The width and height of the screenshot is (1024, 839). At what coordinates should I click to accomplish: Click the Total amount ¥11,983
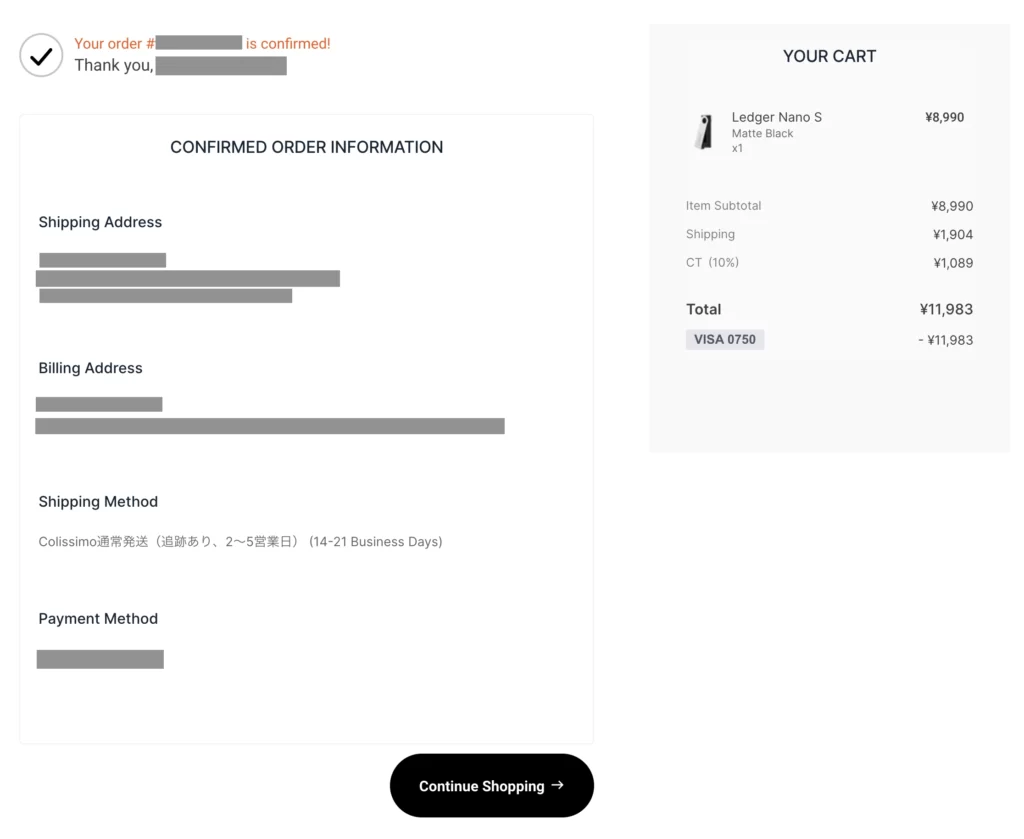946,309
